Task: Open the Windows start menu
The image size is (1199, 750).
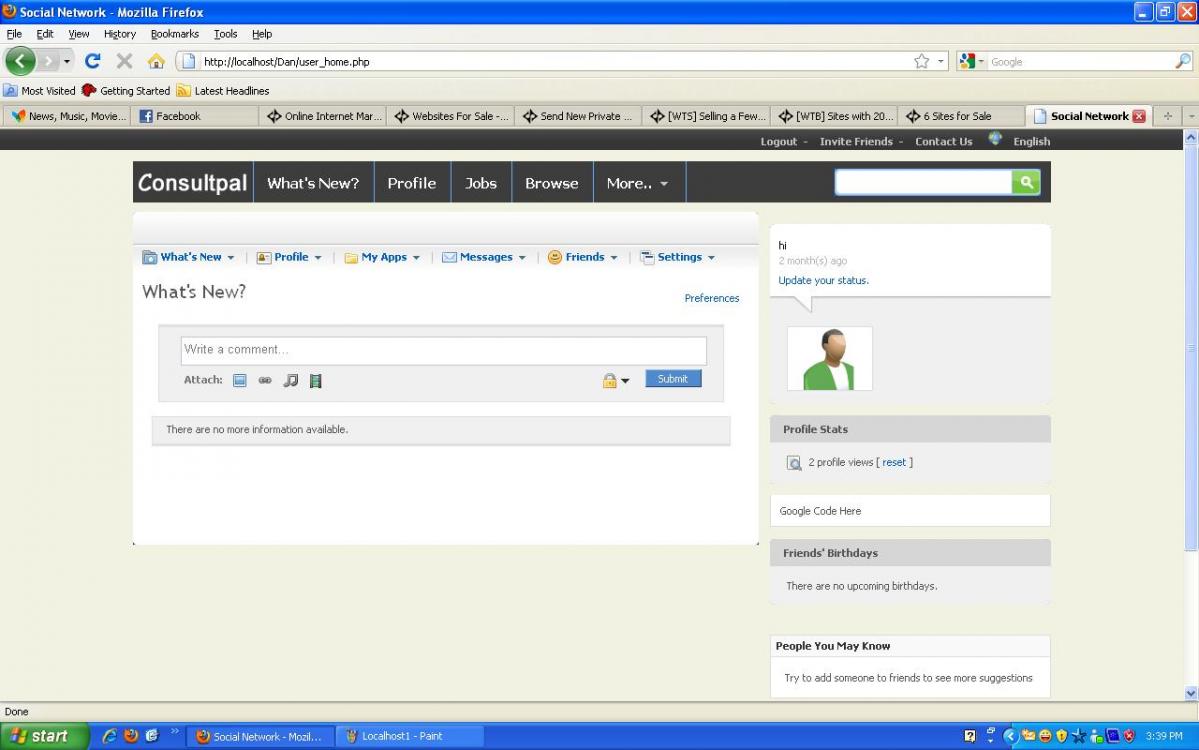Action: (44, 735)
